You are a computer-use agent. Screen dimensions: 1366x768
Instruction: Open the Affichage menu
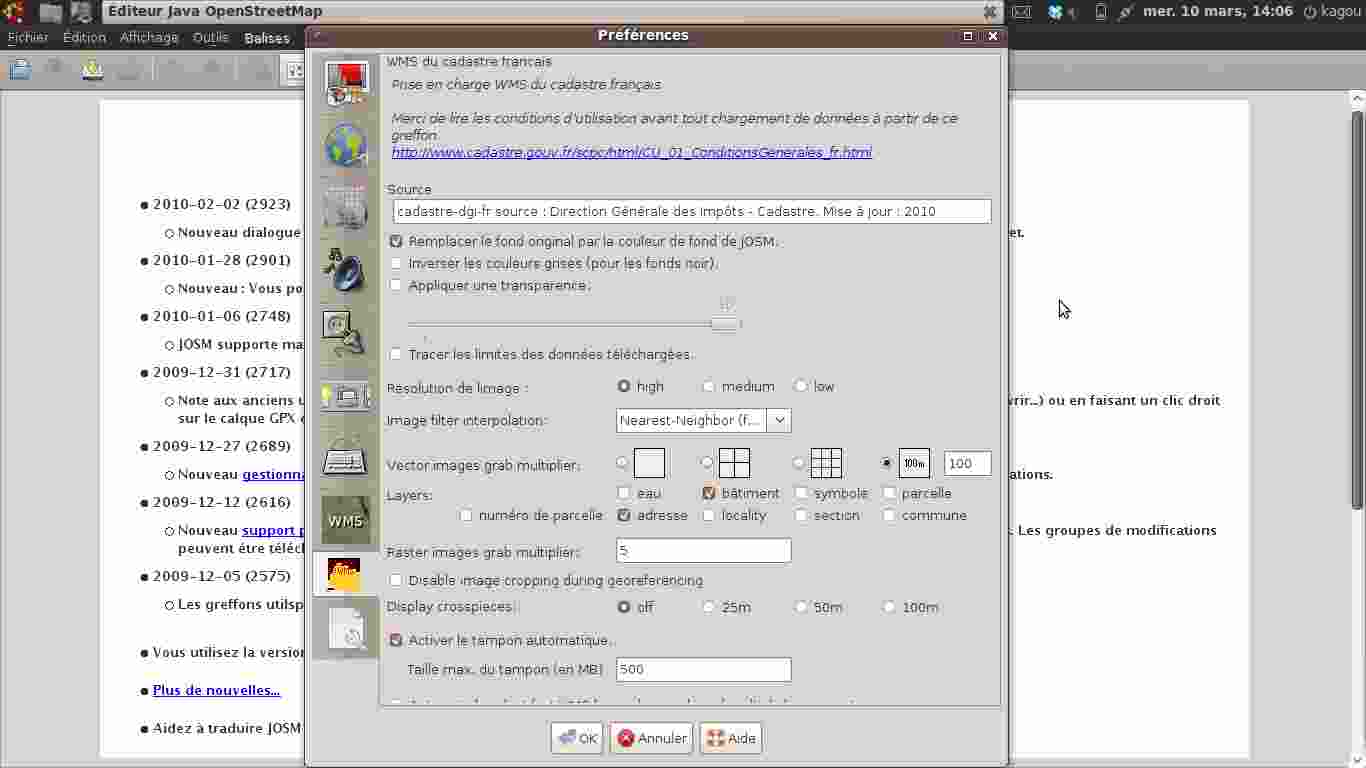[149, 38]
